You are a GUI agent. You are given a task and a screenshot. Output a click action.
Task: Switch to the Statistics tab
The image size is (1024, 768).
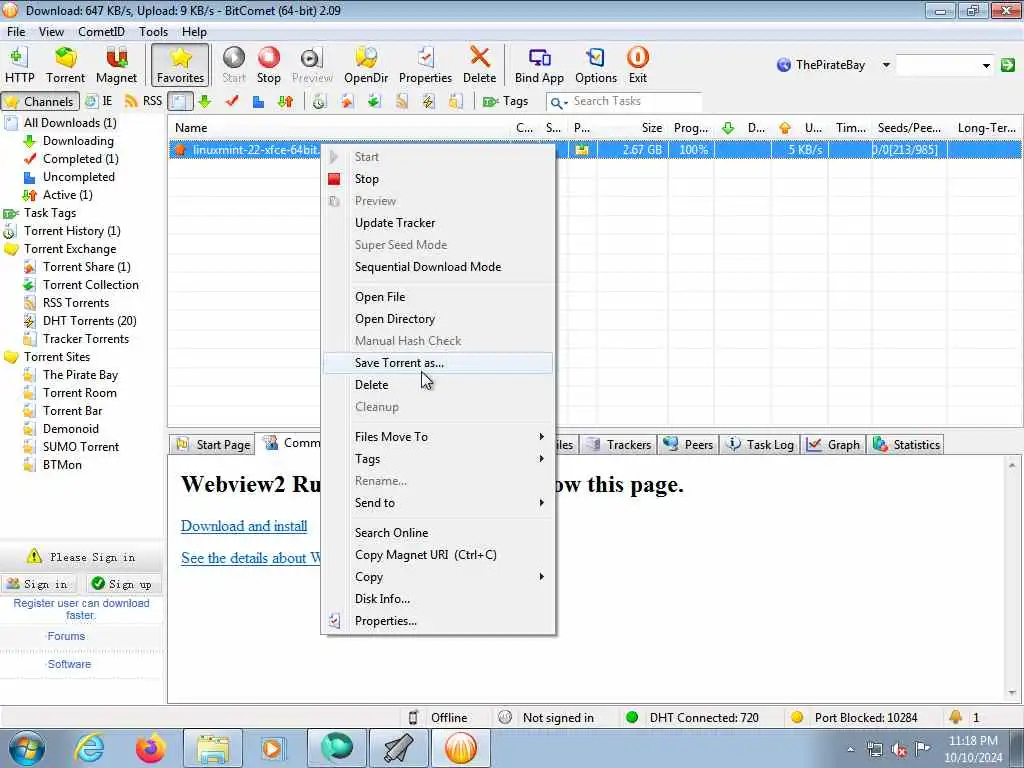pyautogui.click(x=906, y=445)
